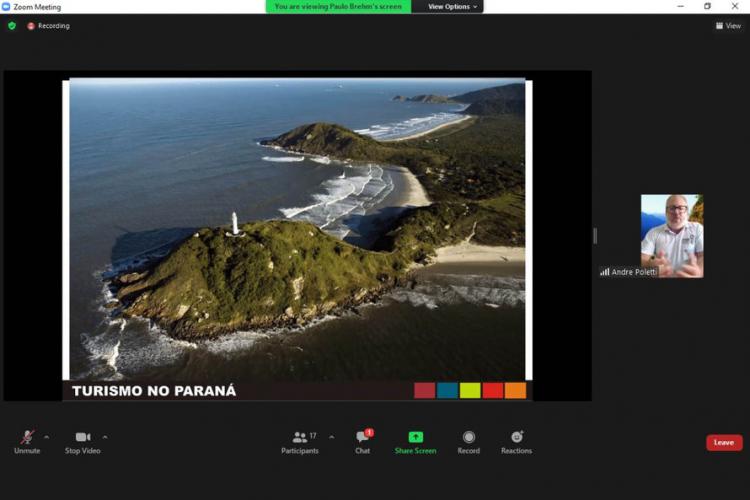Screen dimensions: 750x500
Task: Expand audio options arrow next to Unmute
Action: point(46,437)
